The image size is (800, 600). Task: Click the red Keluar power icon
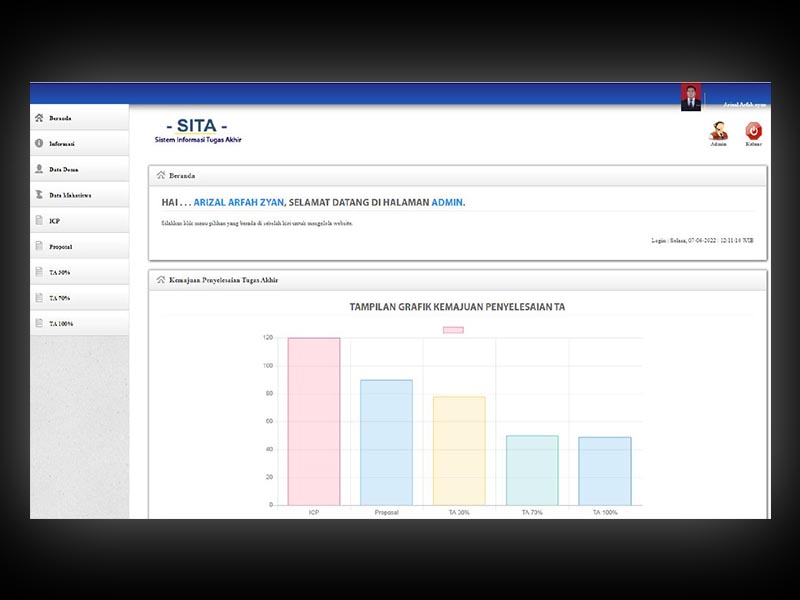coord(753,130)
